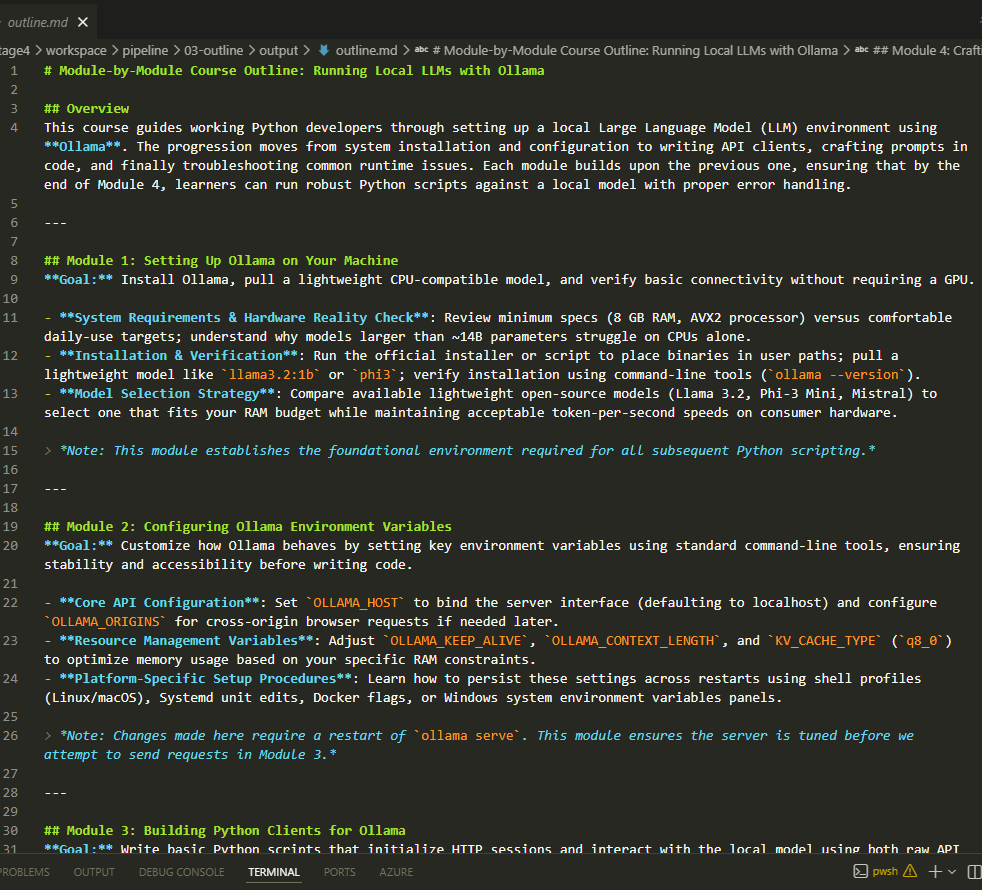Split the terminal with the split icon
Viewport: 982px width, 890px height.
pyautogui.click(x=974, y=871)
